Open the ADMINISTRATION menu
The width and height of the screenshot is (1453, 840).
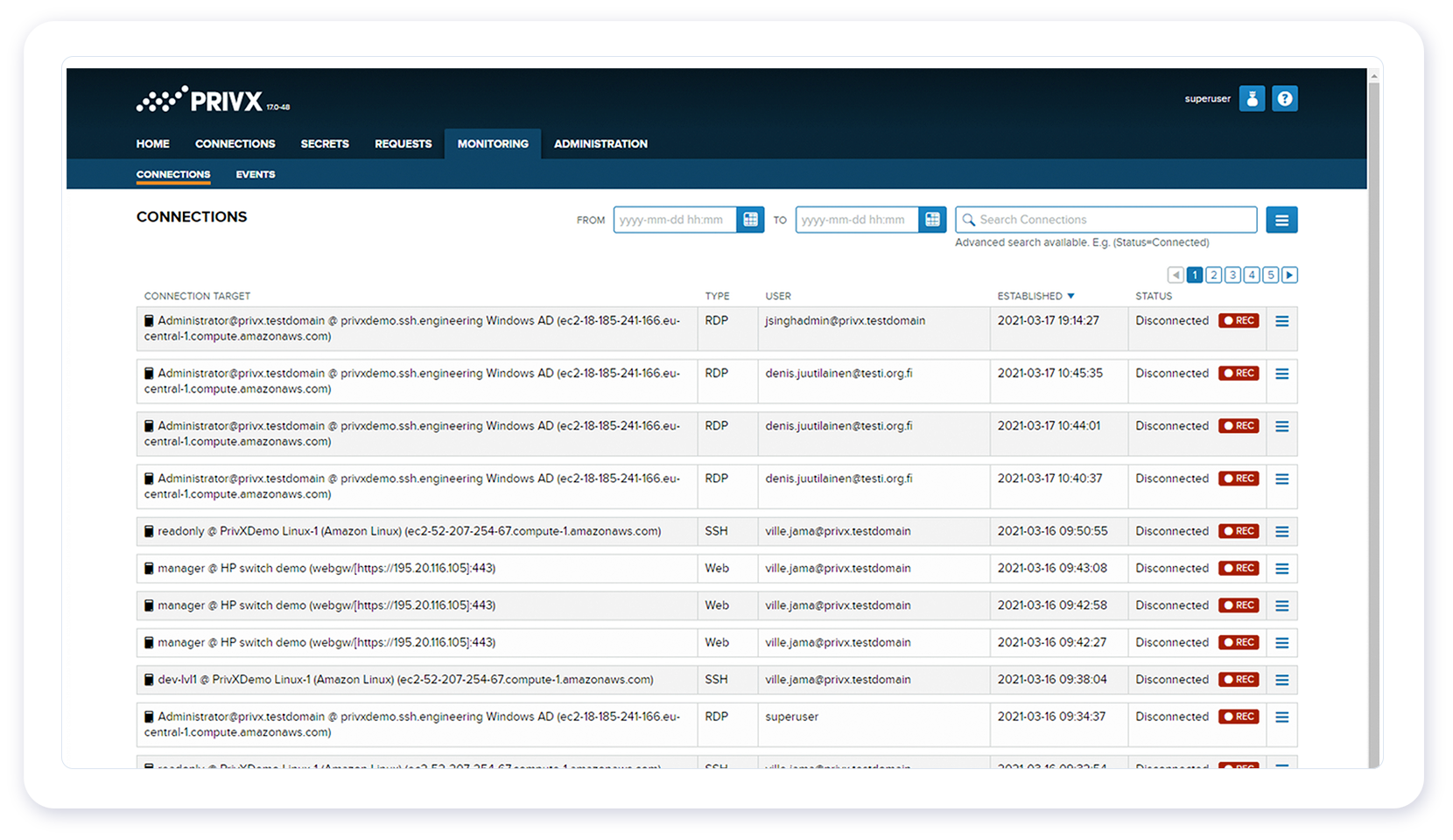point(600,143)
